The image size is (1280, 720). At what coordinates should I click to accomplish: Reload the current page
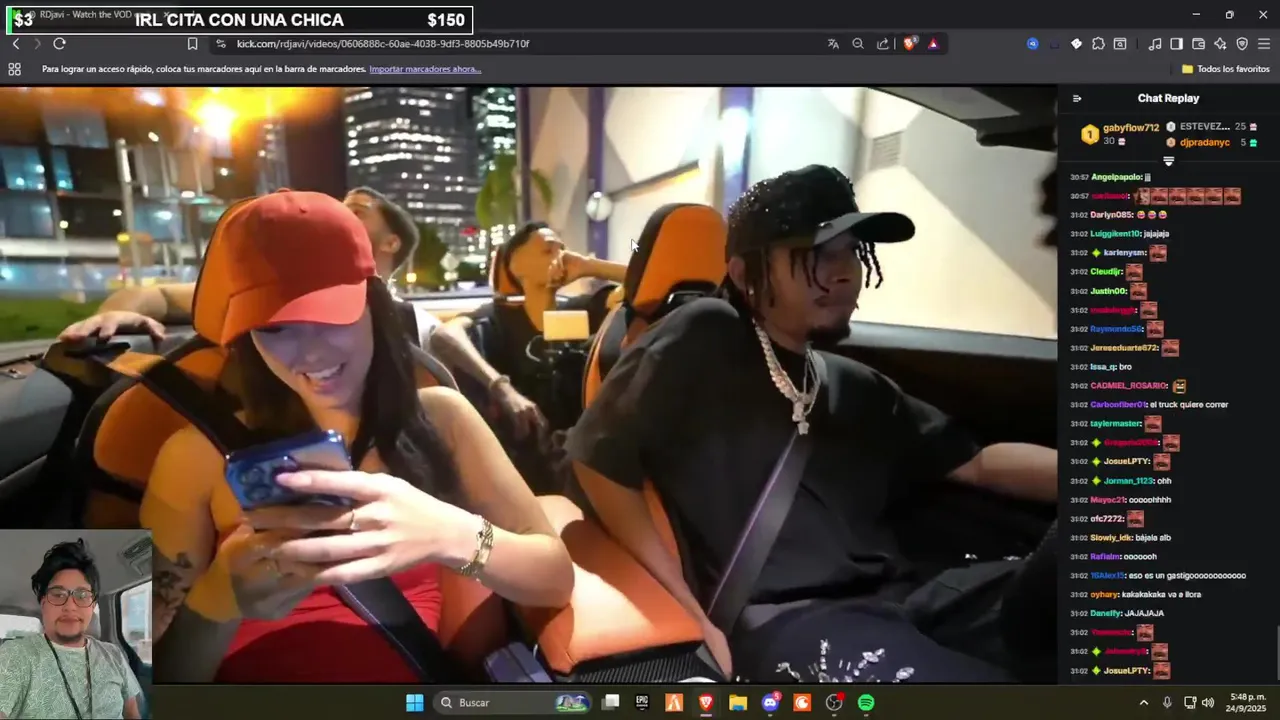coord(59,44)
